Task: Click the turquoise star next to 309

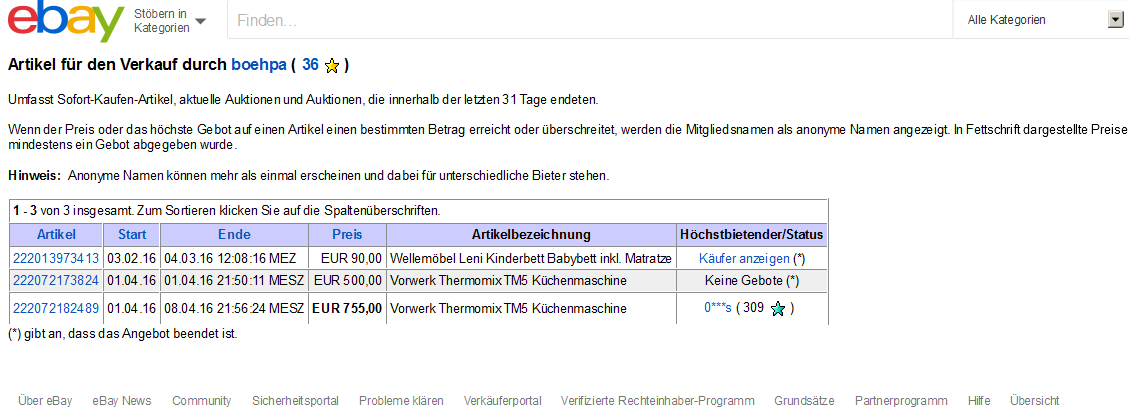Action: (778, 309)
